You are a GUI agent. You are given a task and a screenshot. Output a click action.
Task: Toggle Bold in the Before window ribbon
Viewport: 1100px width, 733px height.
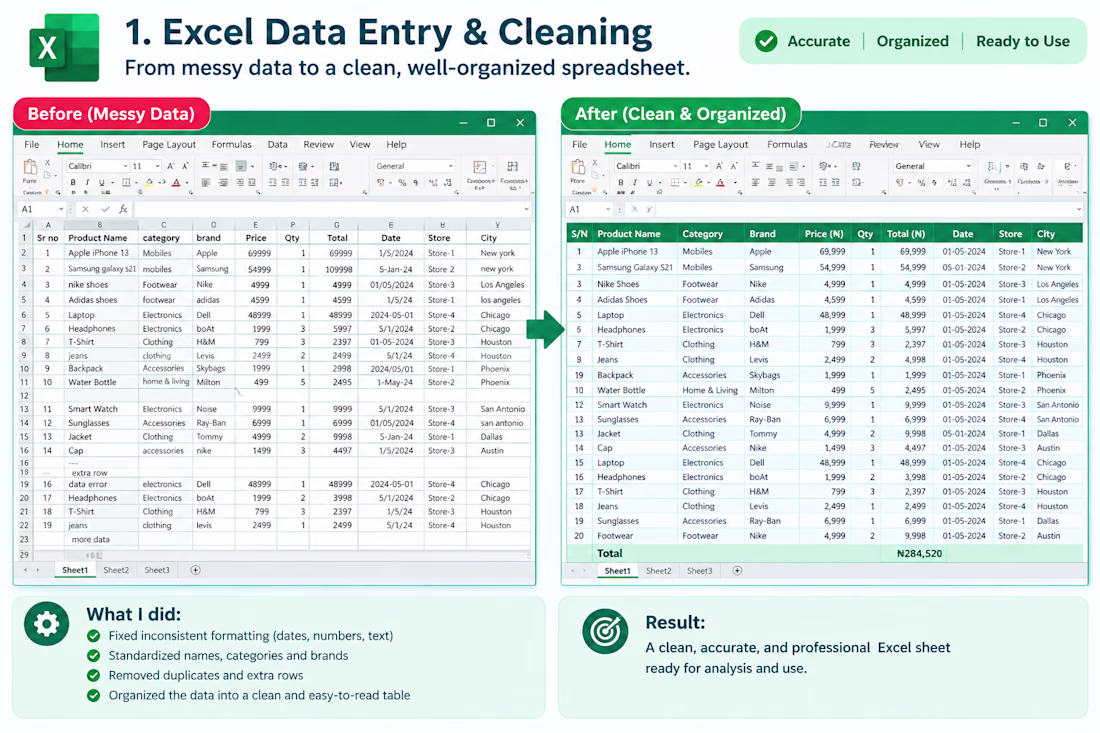(x=73, y=182)
